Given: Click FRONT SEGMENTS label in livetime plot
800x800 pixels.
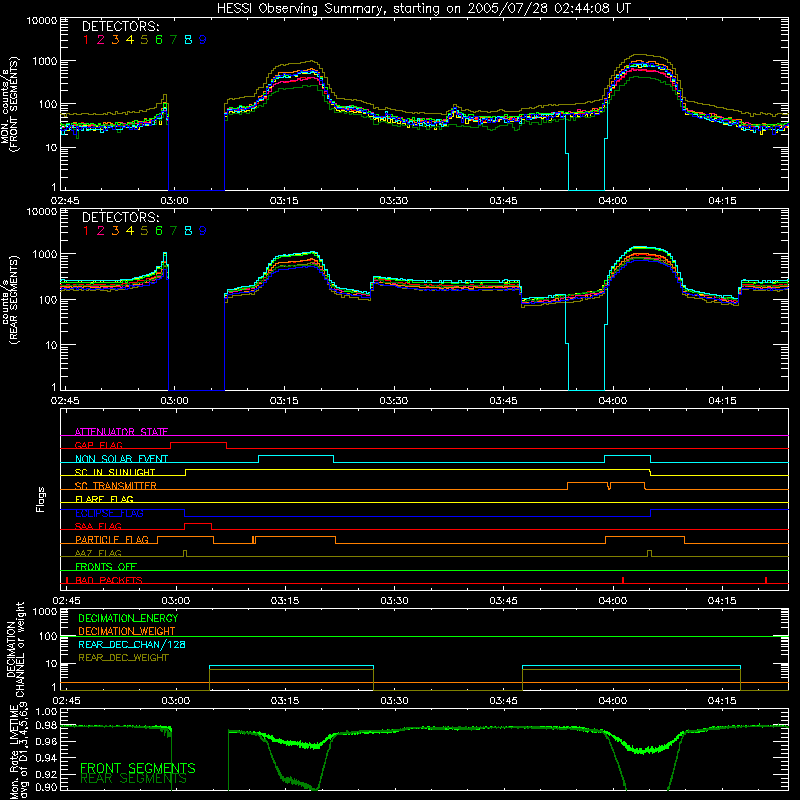Looking at the screenshot, I should click(x=138, y=768).
